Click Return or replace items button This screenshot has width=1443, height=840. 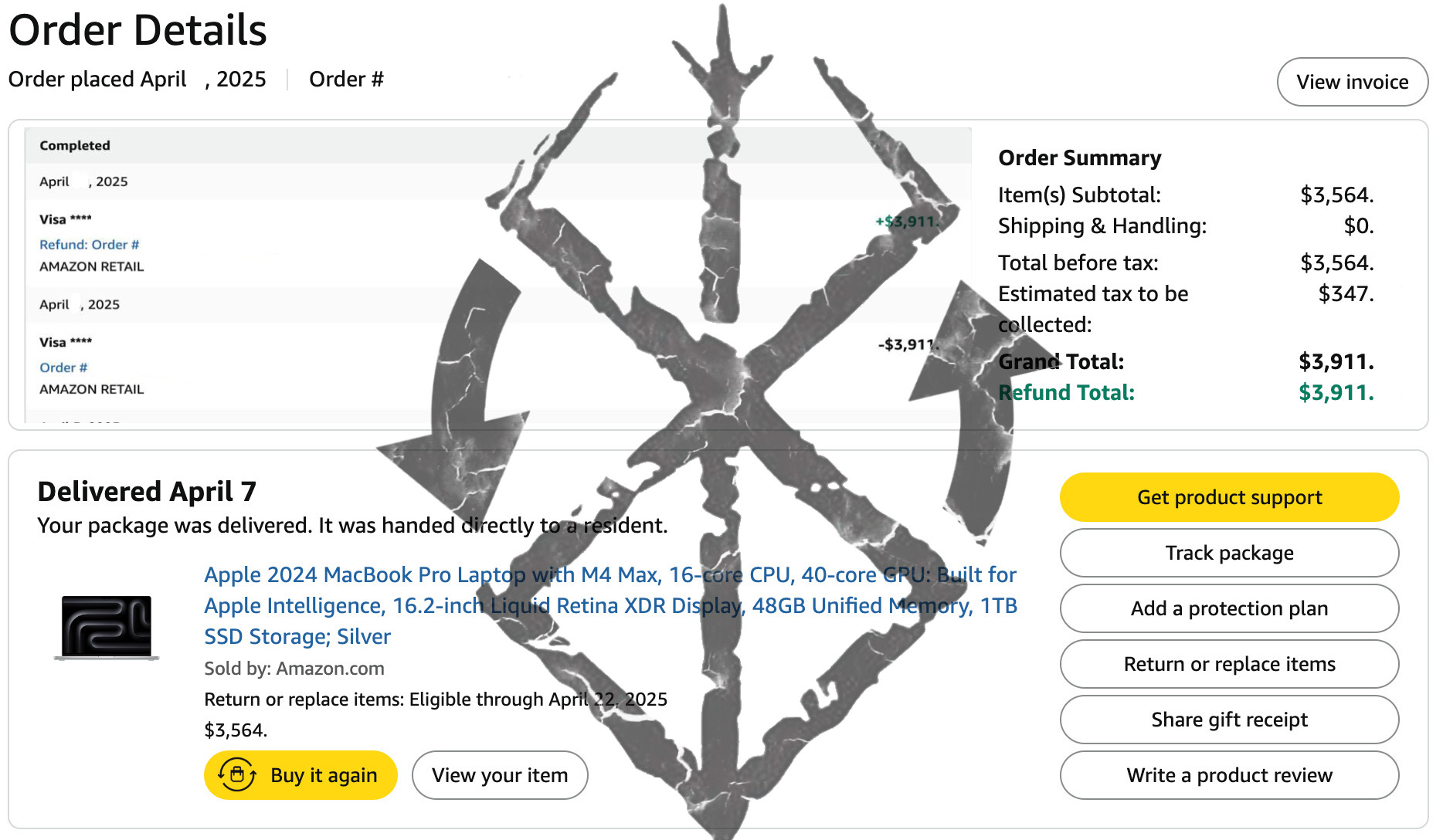point(1229,664)
